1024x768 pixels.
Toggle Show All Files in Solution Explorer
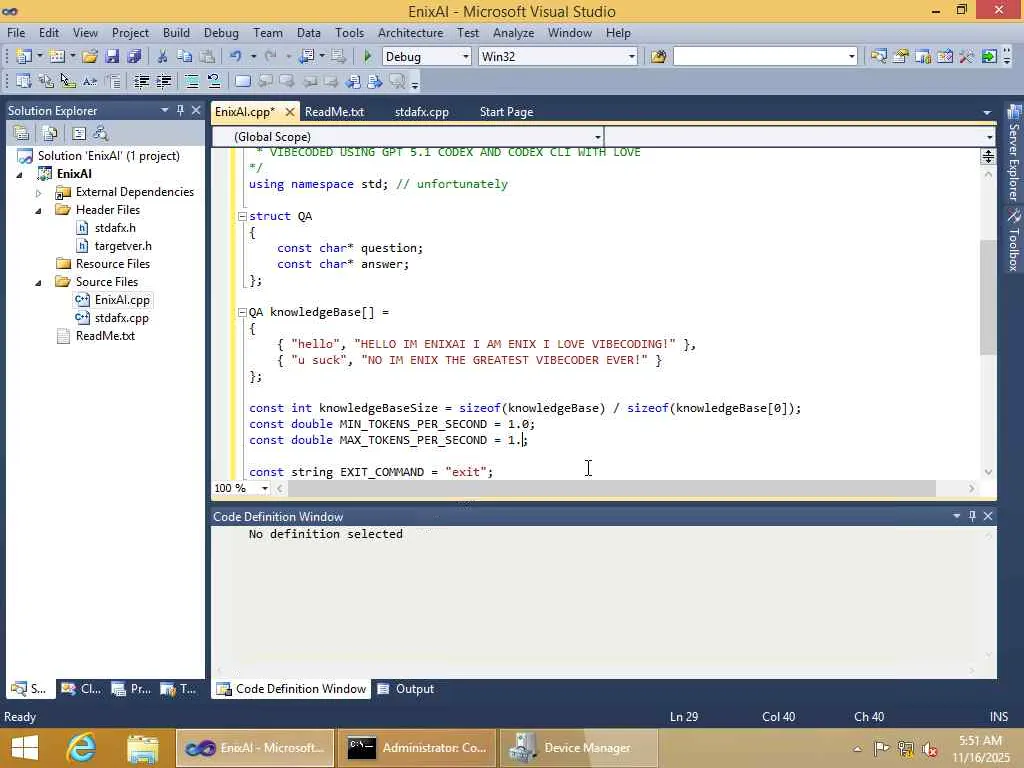(x=49, y=133)
